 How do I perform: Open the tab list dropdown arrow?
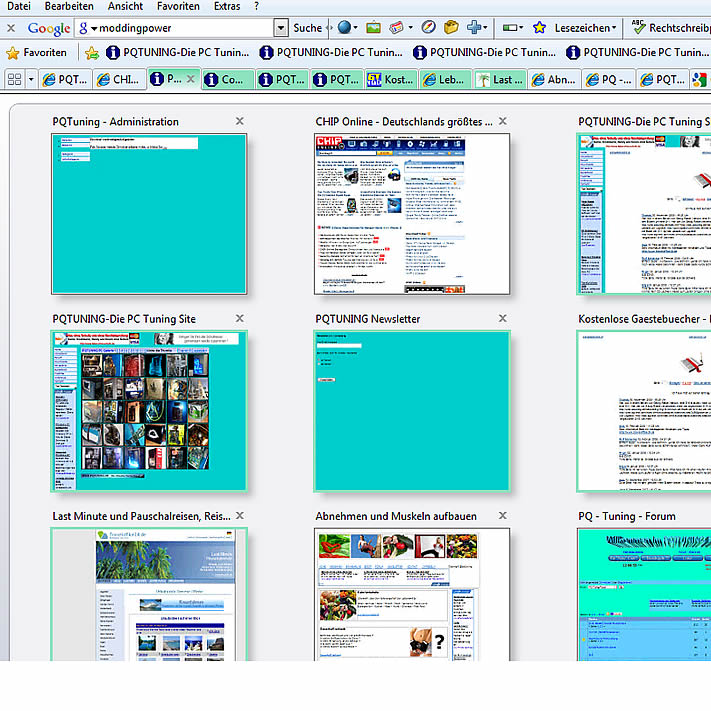click(31, 80)
